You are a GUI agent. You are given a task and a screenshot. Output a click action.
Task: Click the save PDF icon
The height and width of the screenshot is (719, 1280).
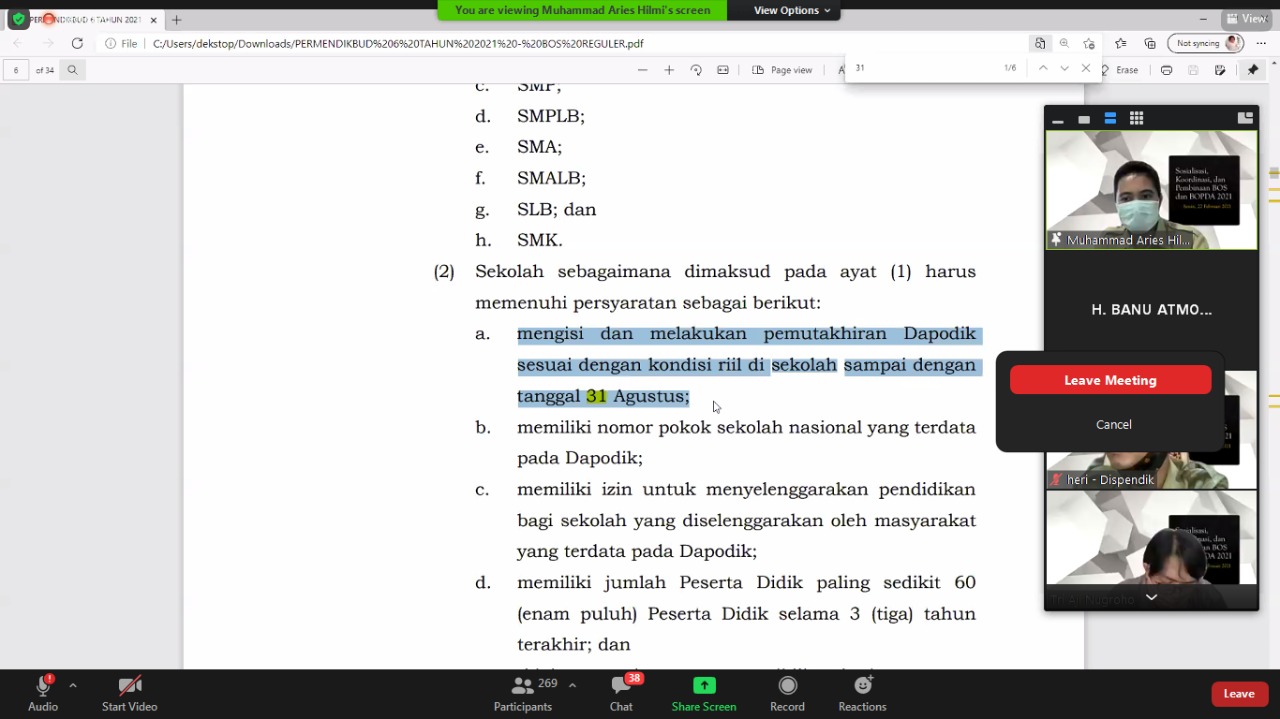point(1193,70)
